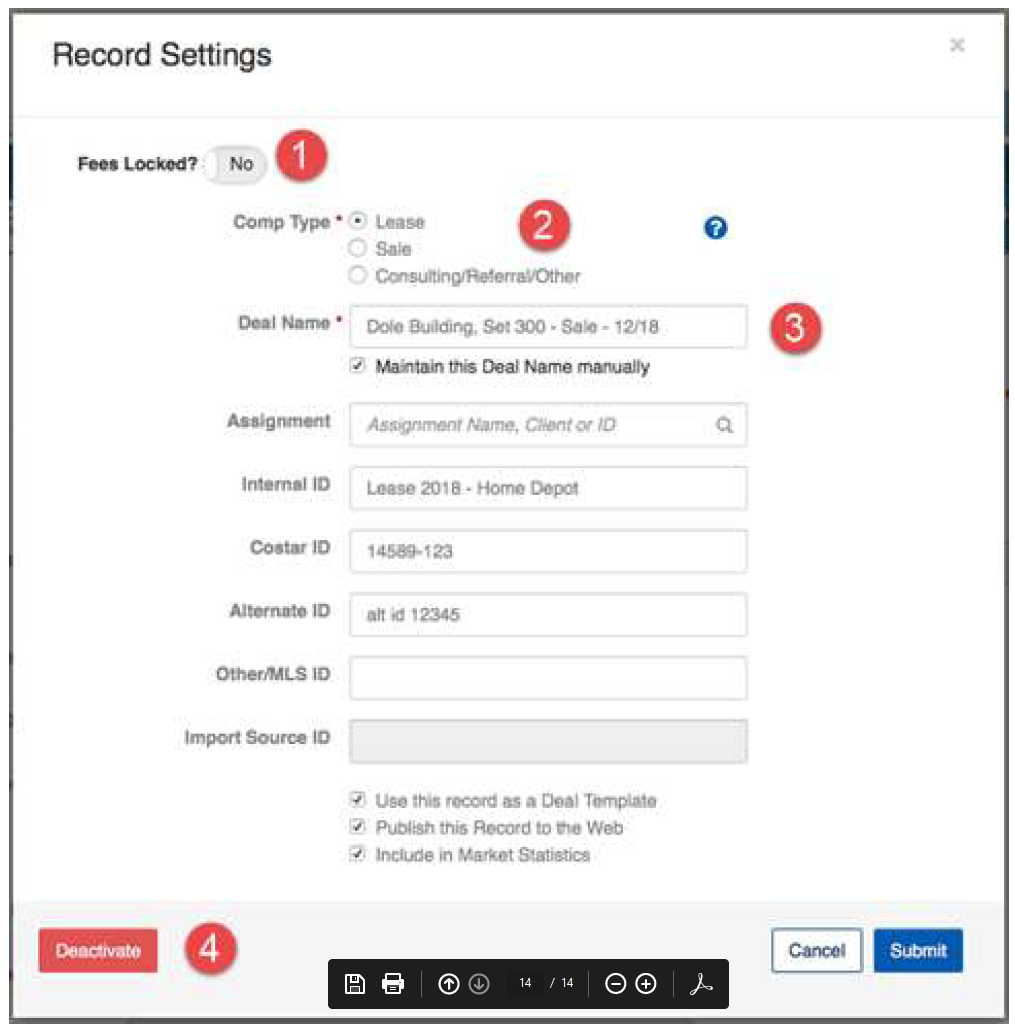Click the Cancel button
The image size is (1015, 1028).
point(816,951)
